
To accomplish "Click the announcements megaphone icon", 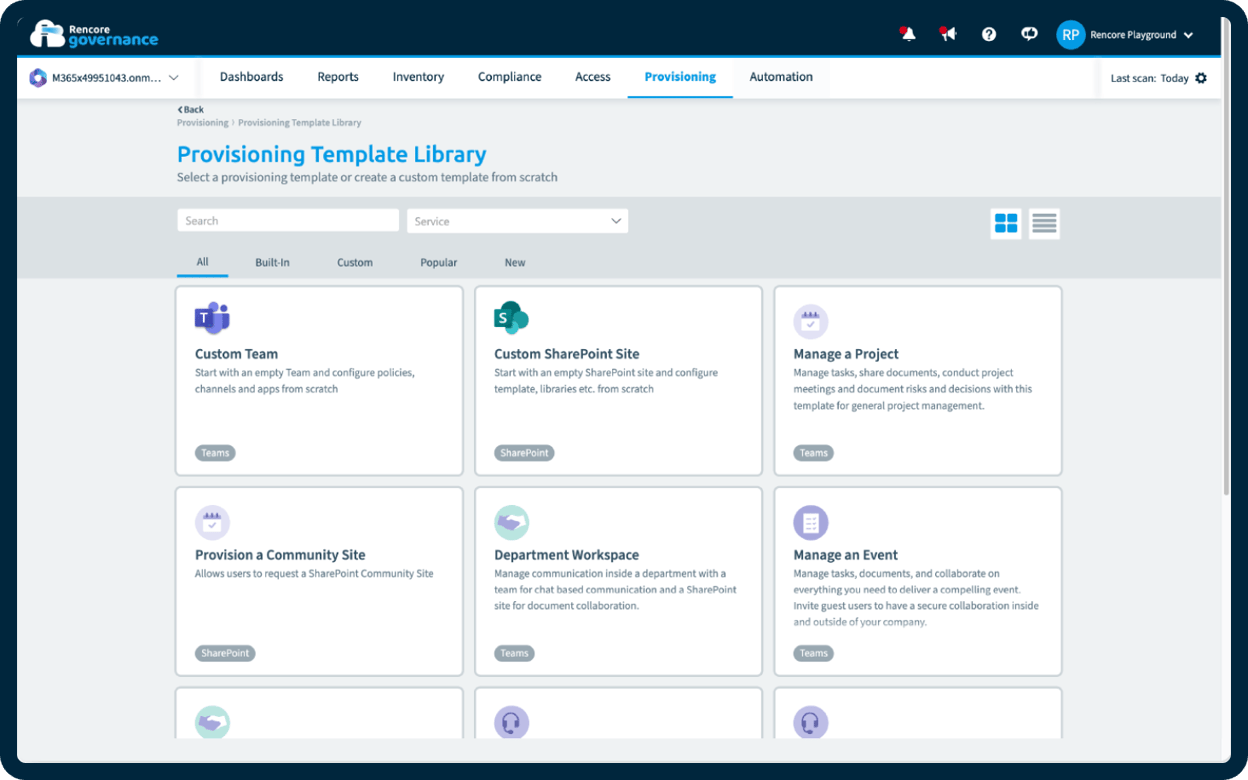I will pos(947,33).
